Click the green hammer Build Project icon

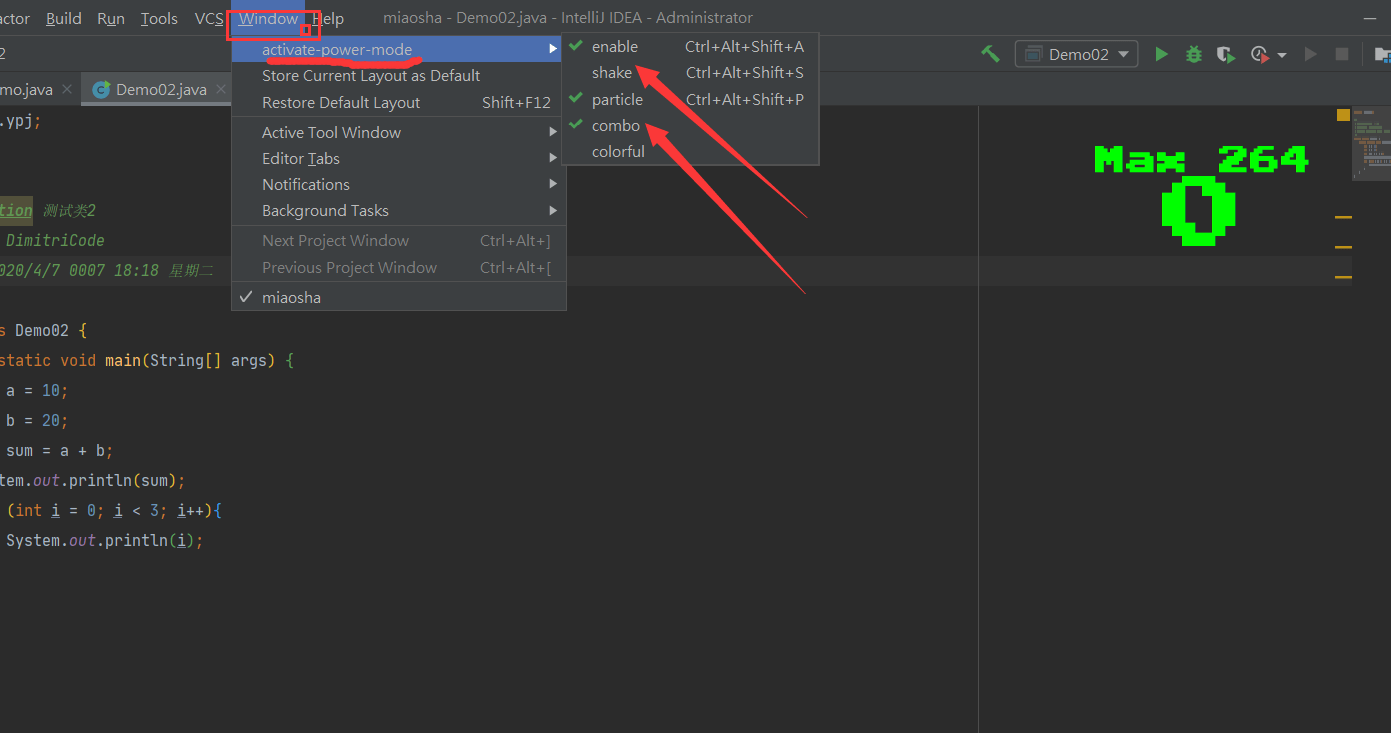pyautogui.click(x=991, y=54)
